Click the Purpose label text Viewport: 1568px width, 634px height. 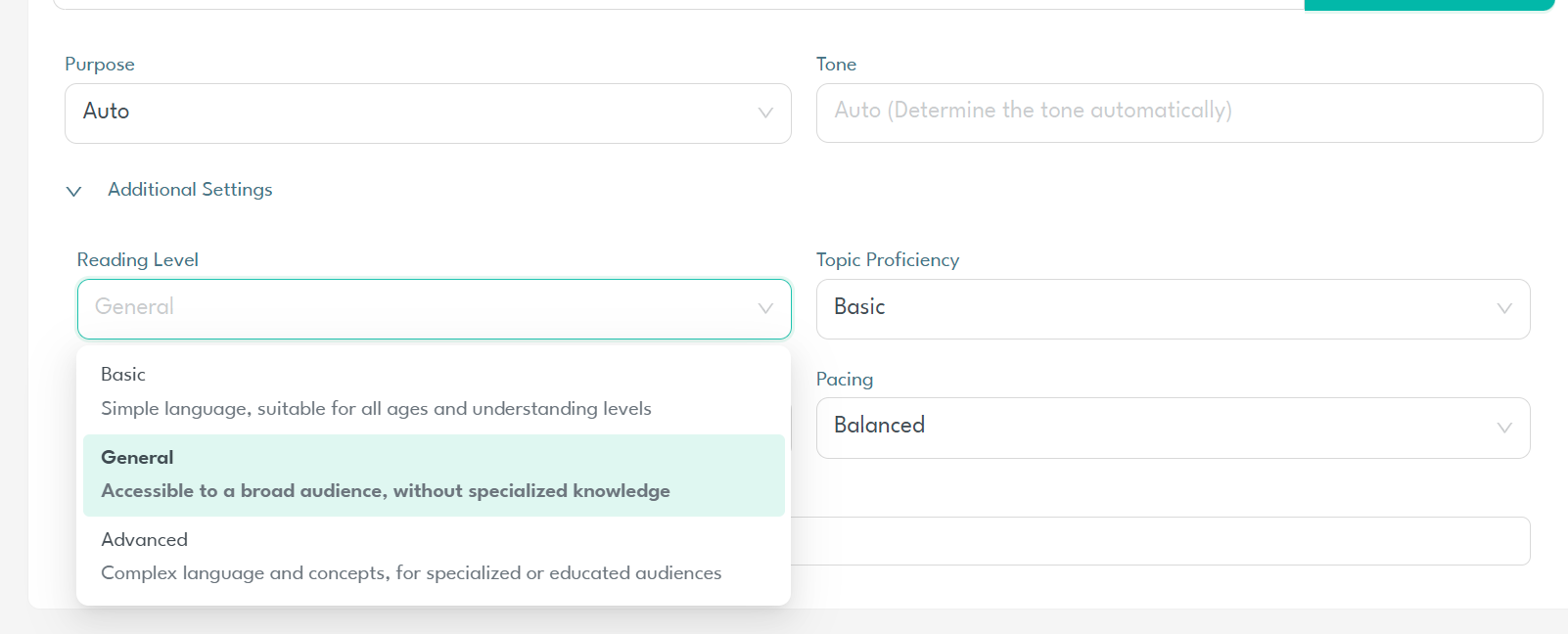(x=99, y=64)
